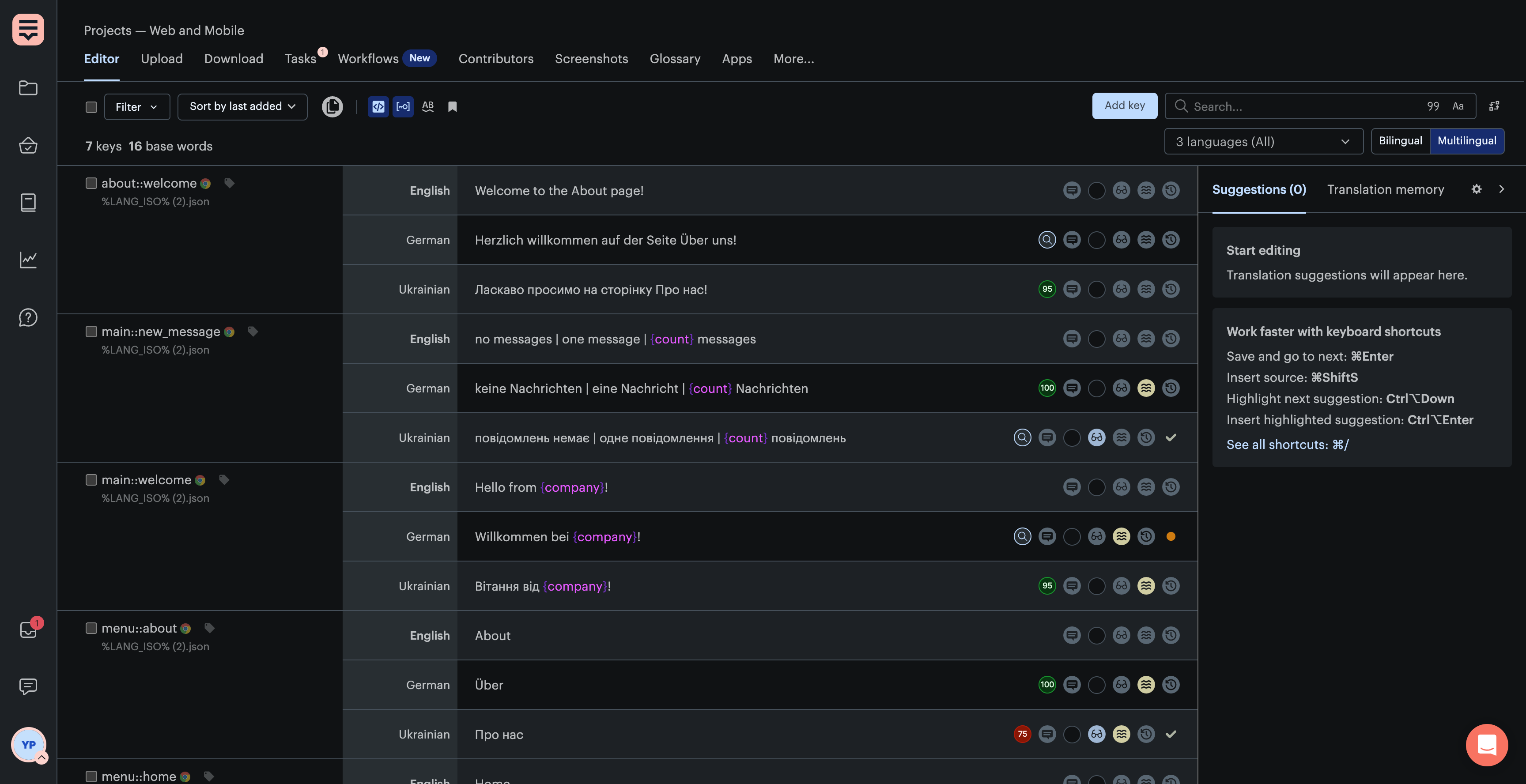The width and height of the screenshot is (1526, 784).
Task: Go to the Glossary tab
Action: pos(675,59)
